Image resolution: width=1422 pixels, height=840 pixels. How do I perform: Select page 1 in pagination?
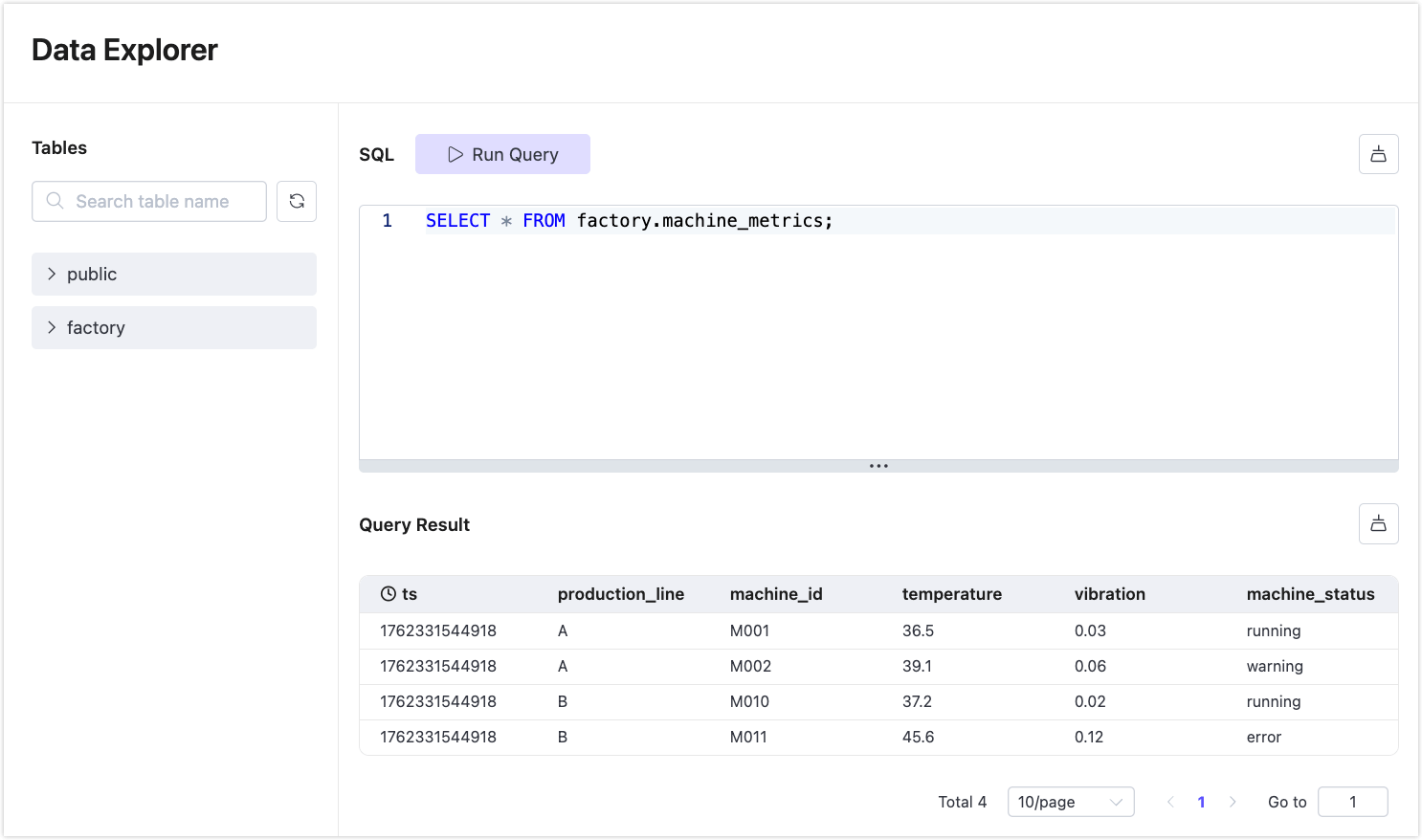[1201, 802]
